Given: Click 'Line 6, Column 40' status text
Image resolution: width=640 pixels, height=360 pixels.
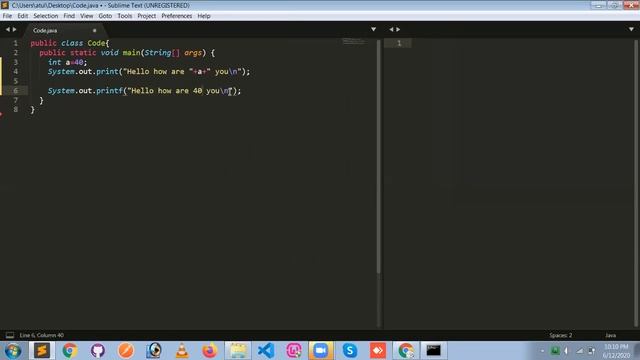Looking at the screenshot, I should point(42,335).
